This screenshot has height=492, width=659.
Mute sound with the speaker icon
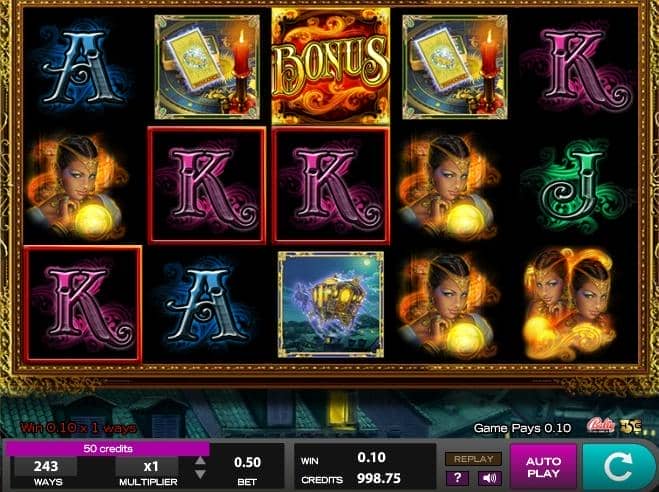point(490,478)
